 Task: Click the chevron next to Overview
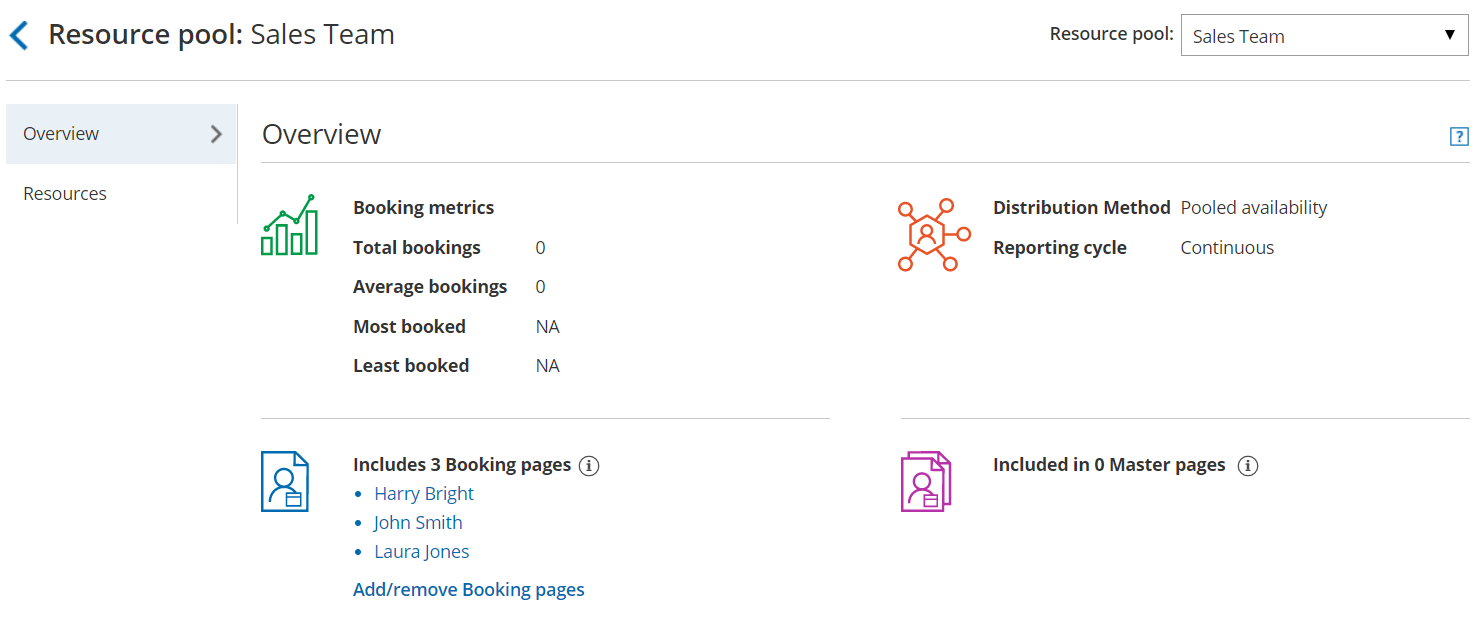click(x=216, y=134)
